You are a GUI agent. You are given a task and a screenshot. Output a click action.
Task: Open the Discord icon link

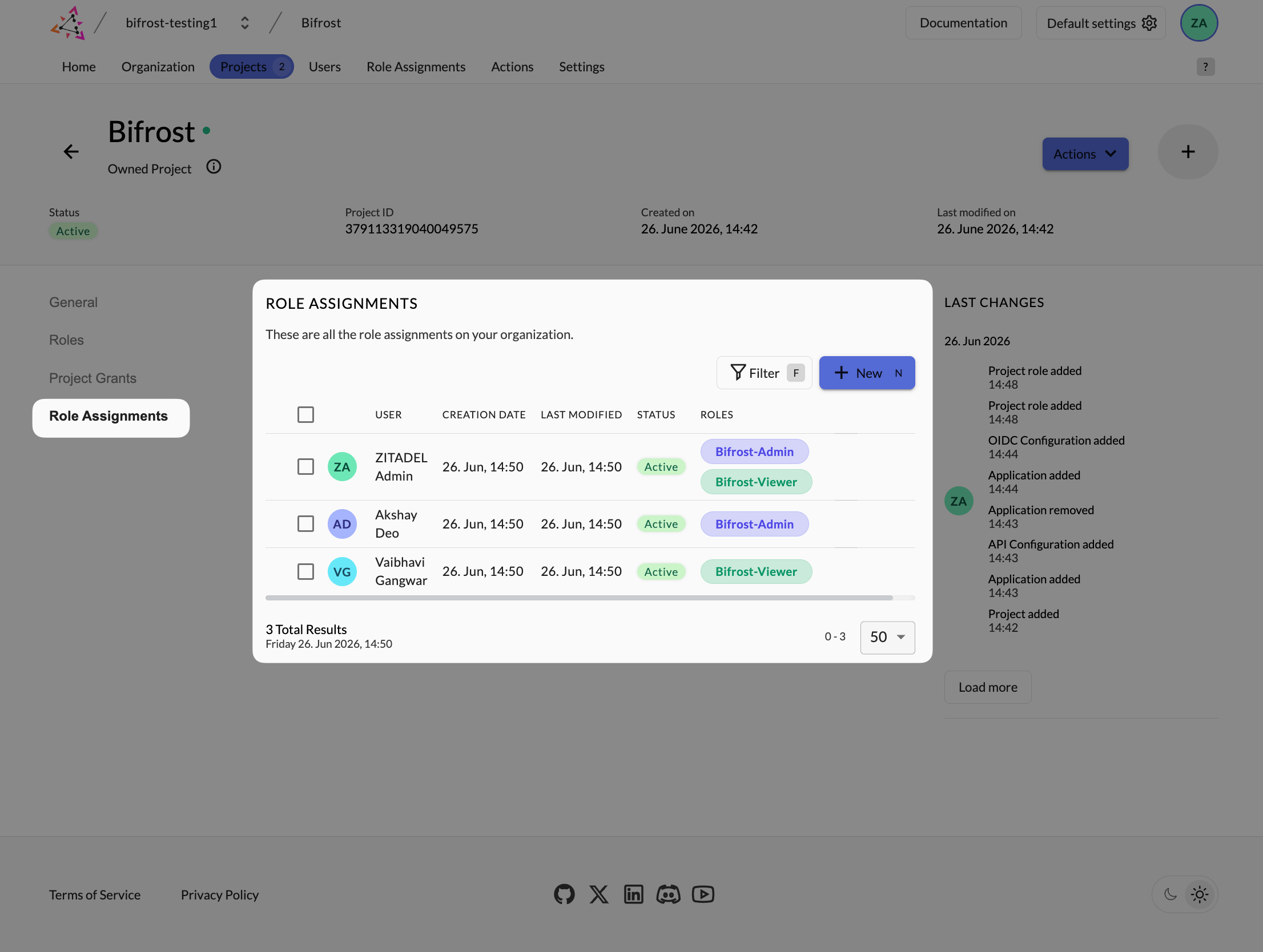tap(668, 894)
